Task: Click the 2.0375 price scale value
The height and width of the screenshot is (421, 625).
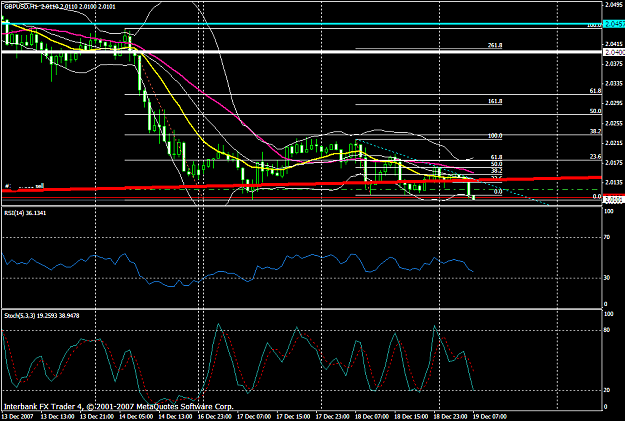Action: [614, 64]
